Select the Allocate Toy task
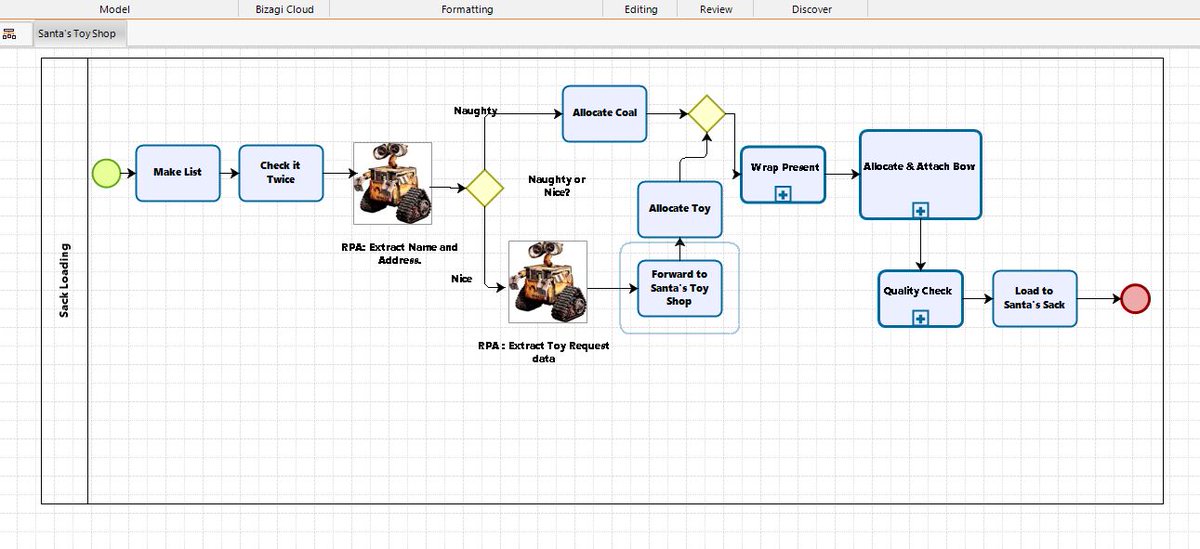This screenshot has width=1200, height=549. pyautogui.click(x=680, y=209)
